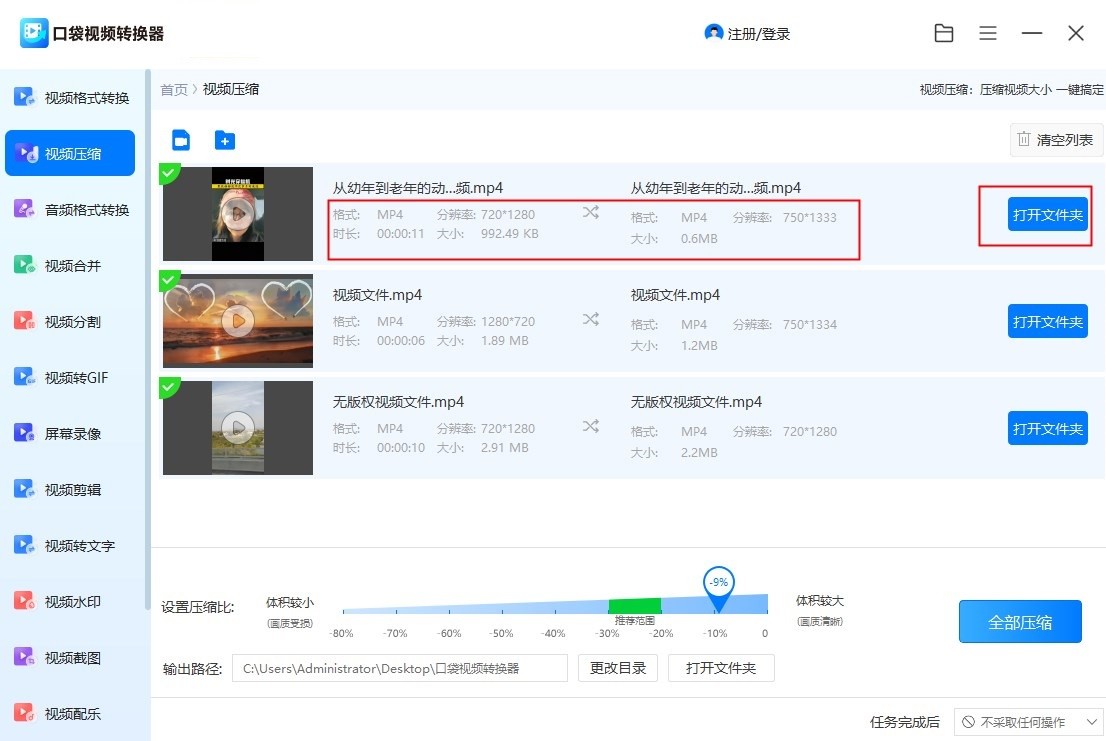The image size is (1106, 741).
Task: Switch to 视频转GIF in sidebar
Action: click(x=75, y=378)
